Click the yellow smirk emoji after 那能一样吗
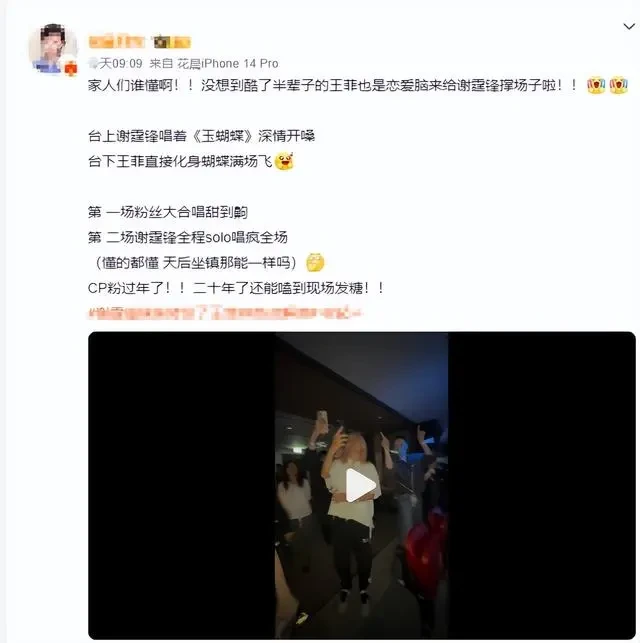The width and height of the screenshot is (640, 643). click(x=315, y=262)
